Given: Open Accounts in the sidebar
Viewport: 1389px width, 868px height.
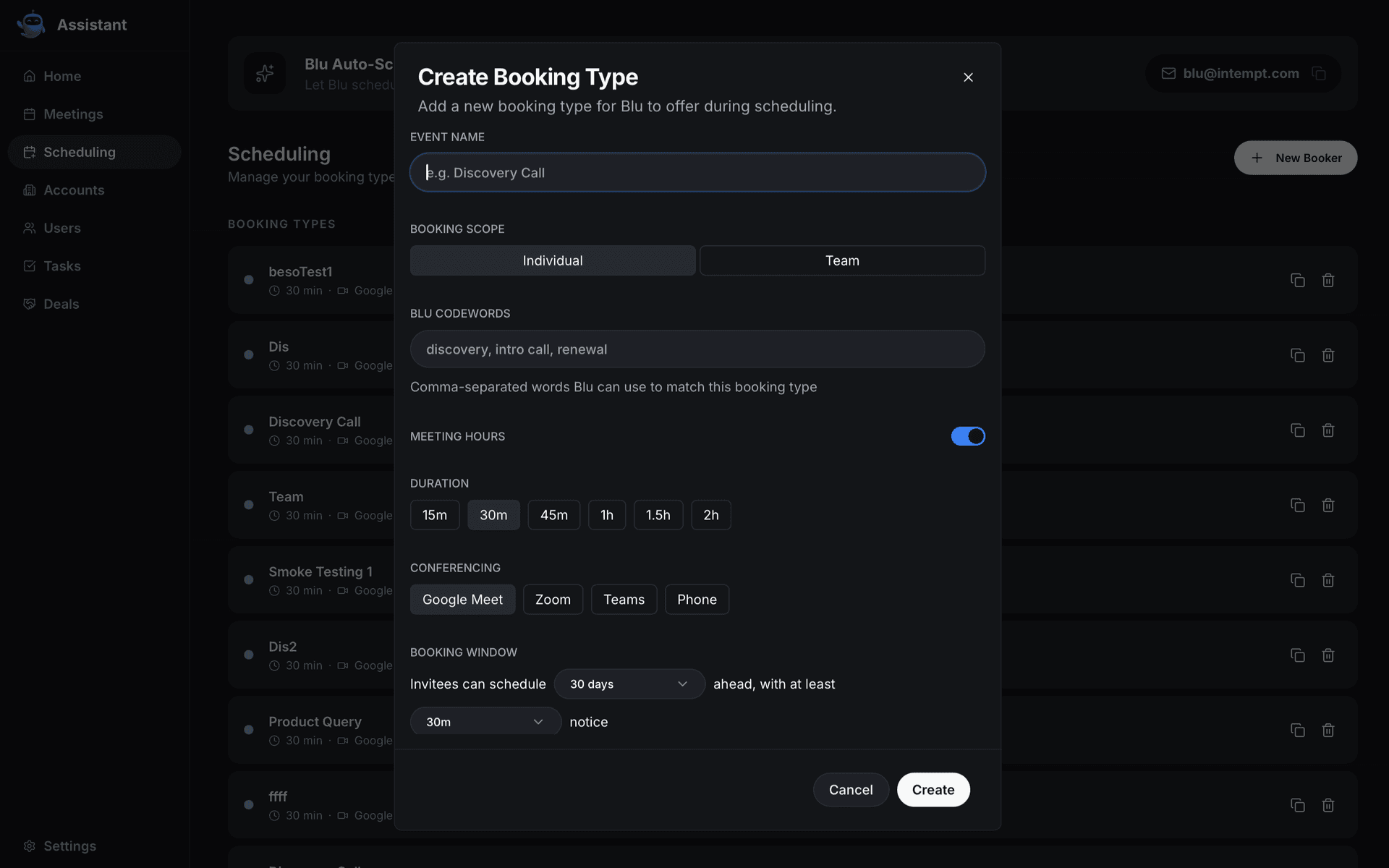Looking at the screenshot, I should [94, 190].
